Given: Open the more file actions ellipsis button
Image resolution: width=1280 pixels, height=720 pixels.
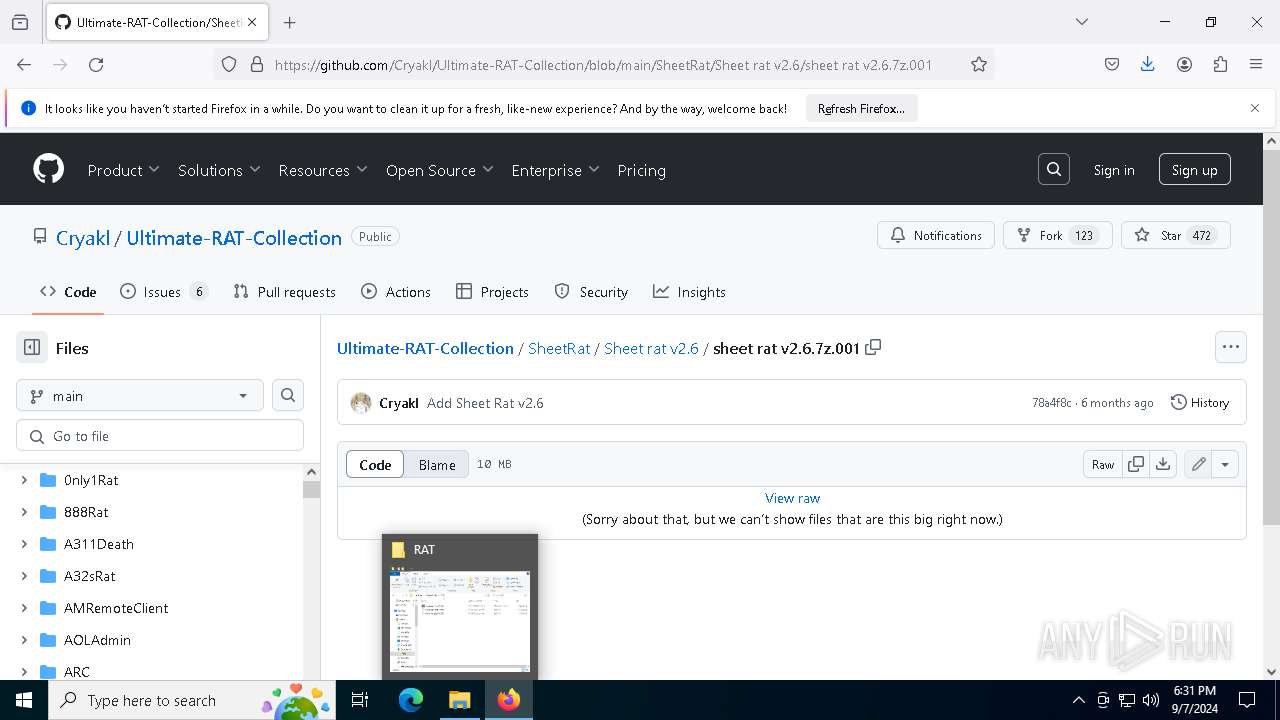Looking at the screenshot, I should [x=1231, y=347].
